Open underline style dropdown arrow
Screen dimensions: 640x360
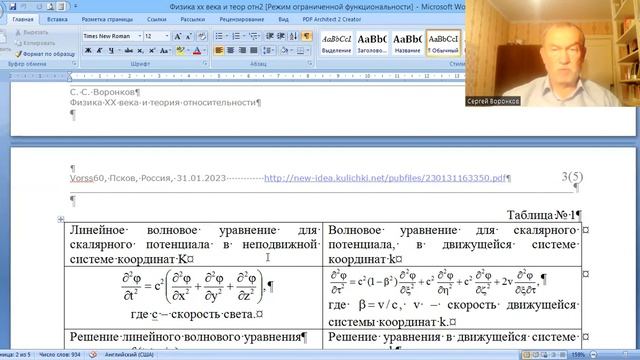(119, 51)
